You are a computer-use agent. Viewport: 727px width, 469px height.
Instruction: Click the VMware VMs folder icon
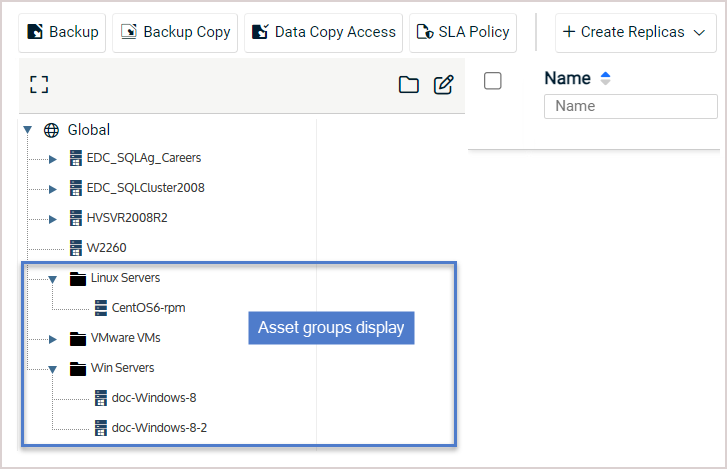78,339
